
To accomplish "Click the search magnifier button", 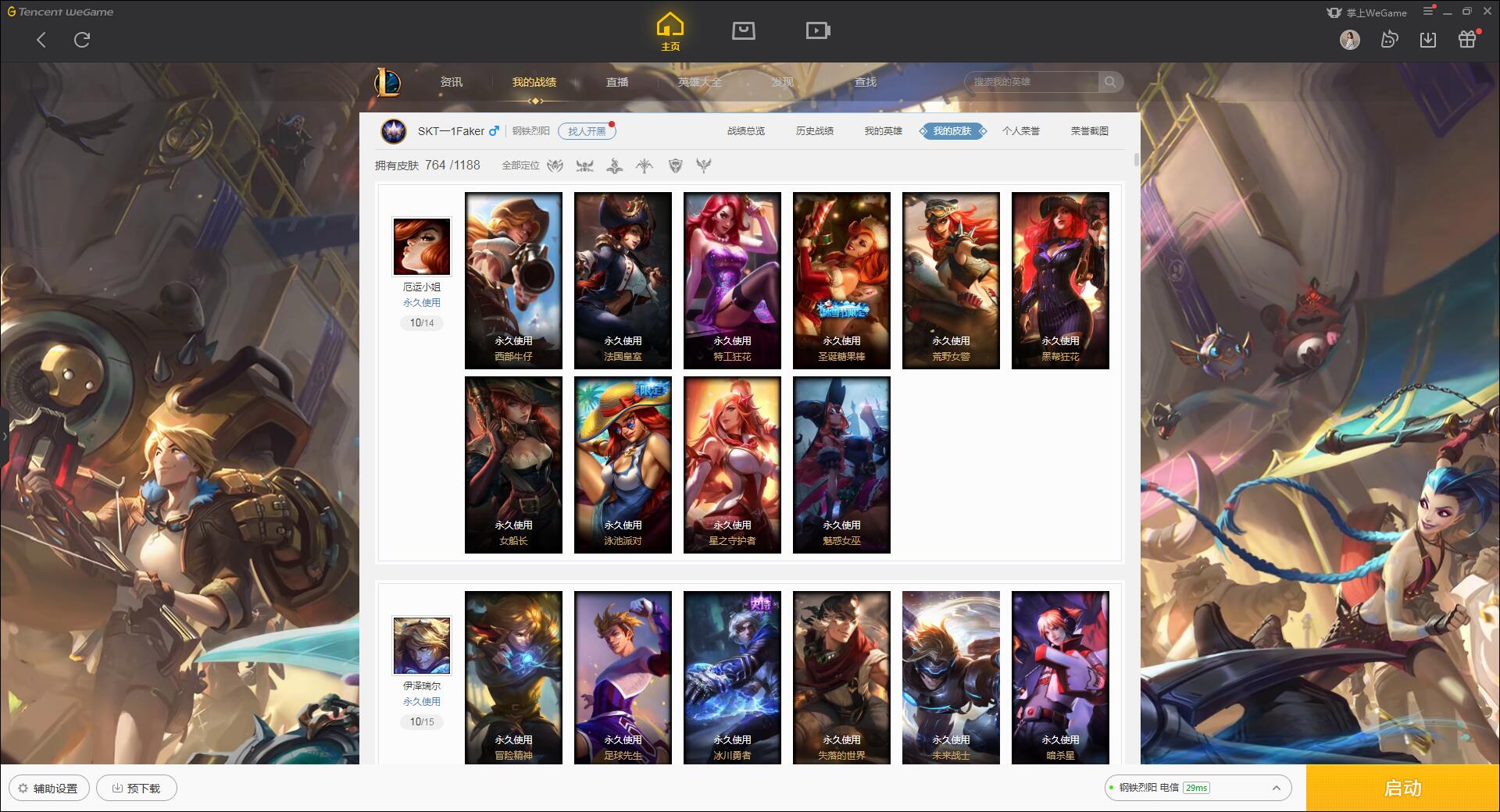I will (1110, 82).
